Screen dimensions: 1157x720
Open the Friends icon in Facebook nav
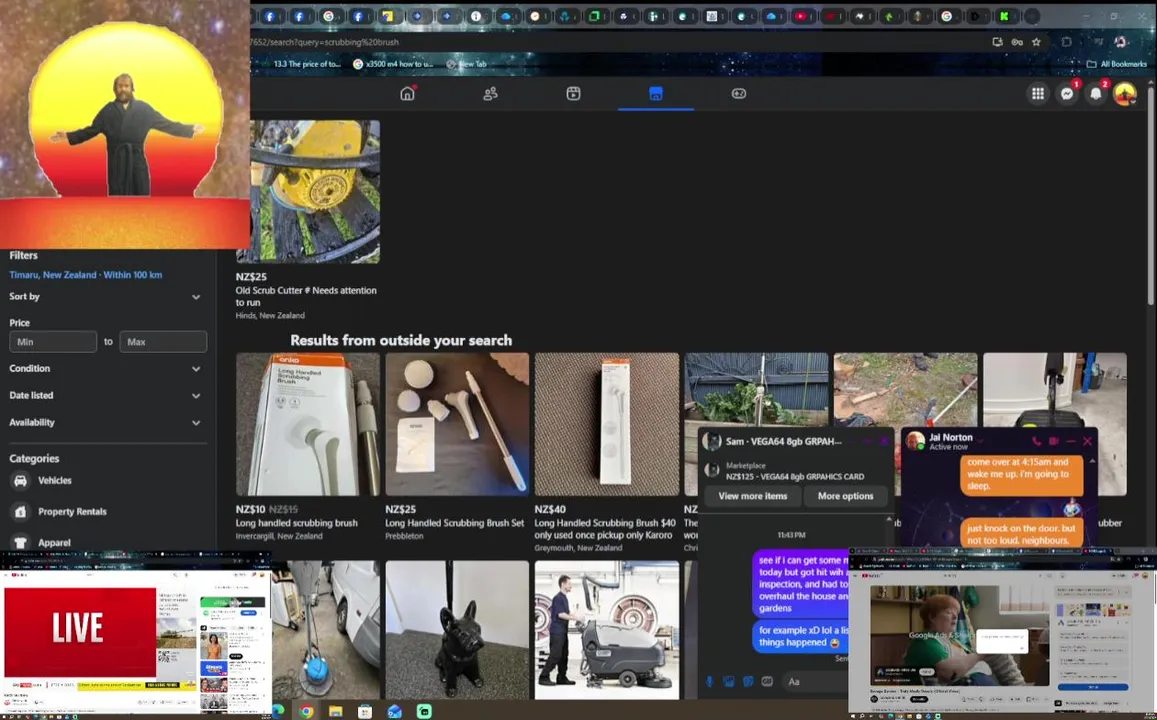coord(490,94)
